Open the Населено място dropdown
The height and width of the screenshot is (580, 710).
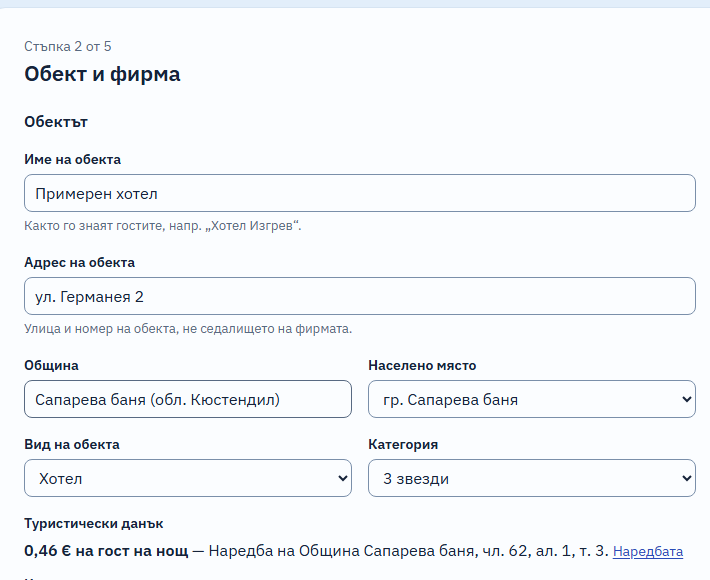coord(532,399)
